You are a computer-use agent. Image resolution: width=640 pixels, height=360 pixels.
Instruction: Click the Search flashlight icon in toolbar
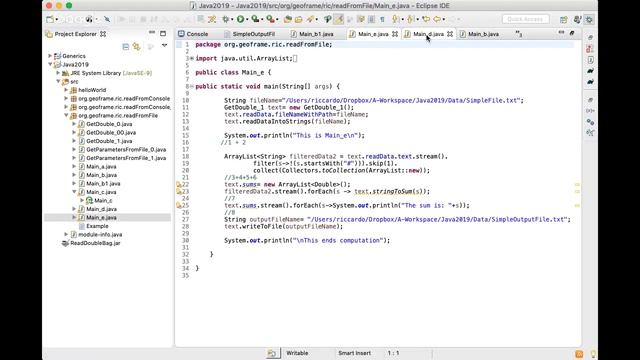tap(311, 19)
